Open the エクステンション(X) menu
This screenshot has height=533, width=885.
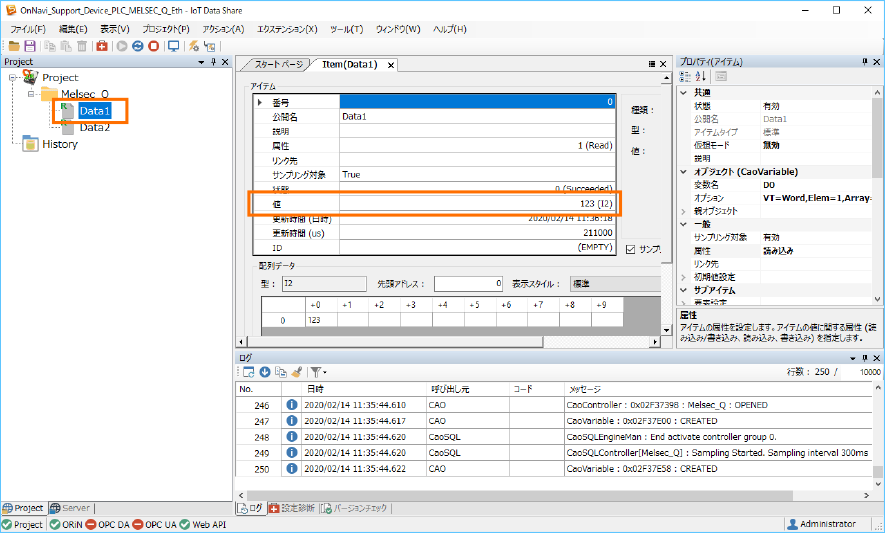click(x=287, y=29)
